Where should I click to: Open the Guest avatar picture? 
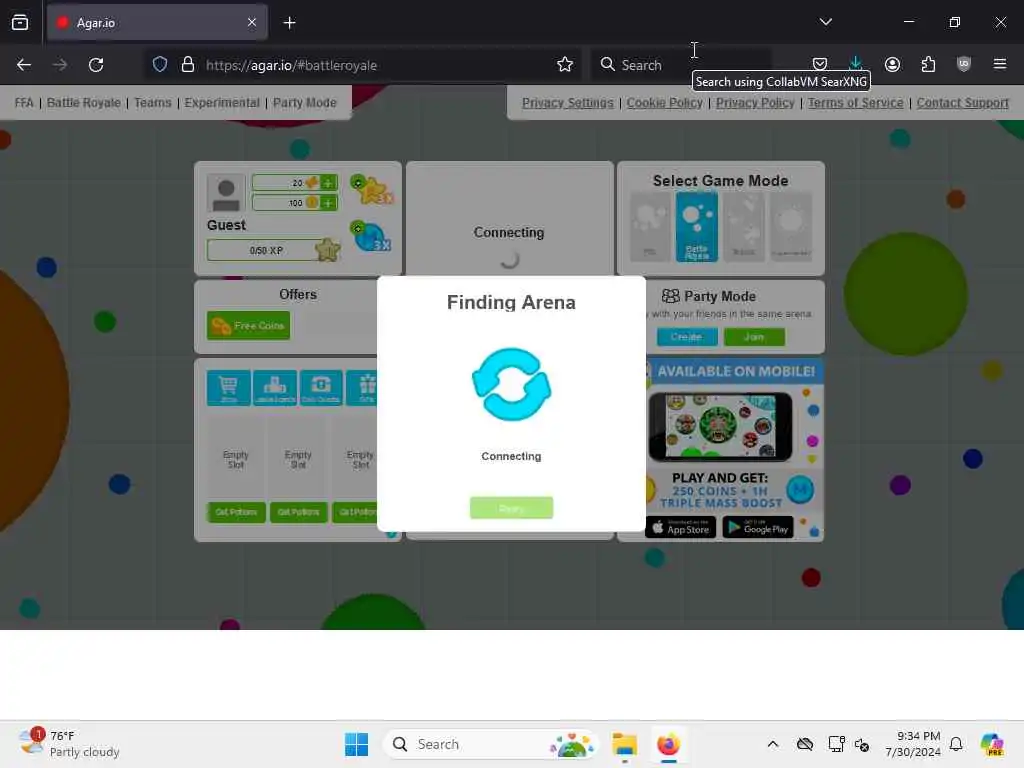pos(226,193)
